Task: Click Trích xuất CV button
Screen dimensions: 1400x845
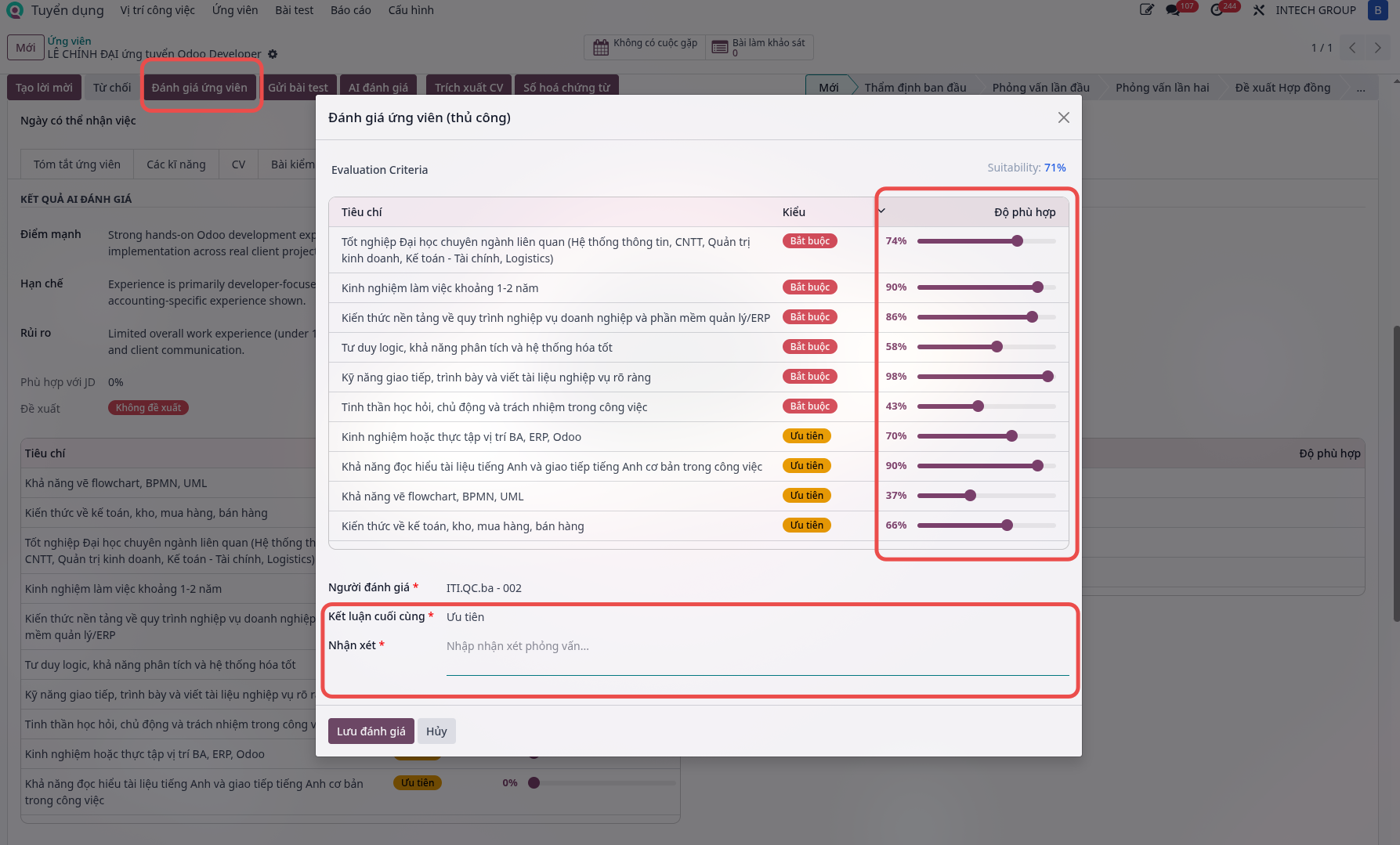Action: pyautogui.click(x=469, y=88)
